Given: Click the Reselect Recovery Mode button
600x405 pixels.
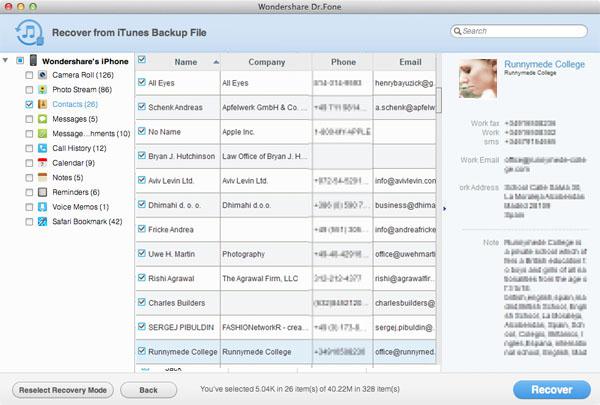Looking at the screenshot, I should [x=63, y=390].
